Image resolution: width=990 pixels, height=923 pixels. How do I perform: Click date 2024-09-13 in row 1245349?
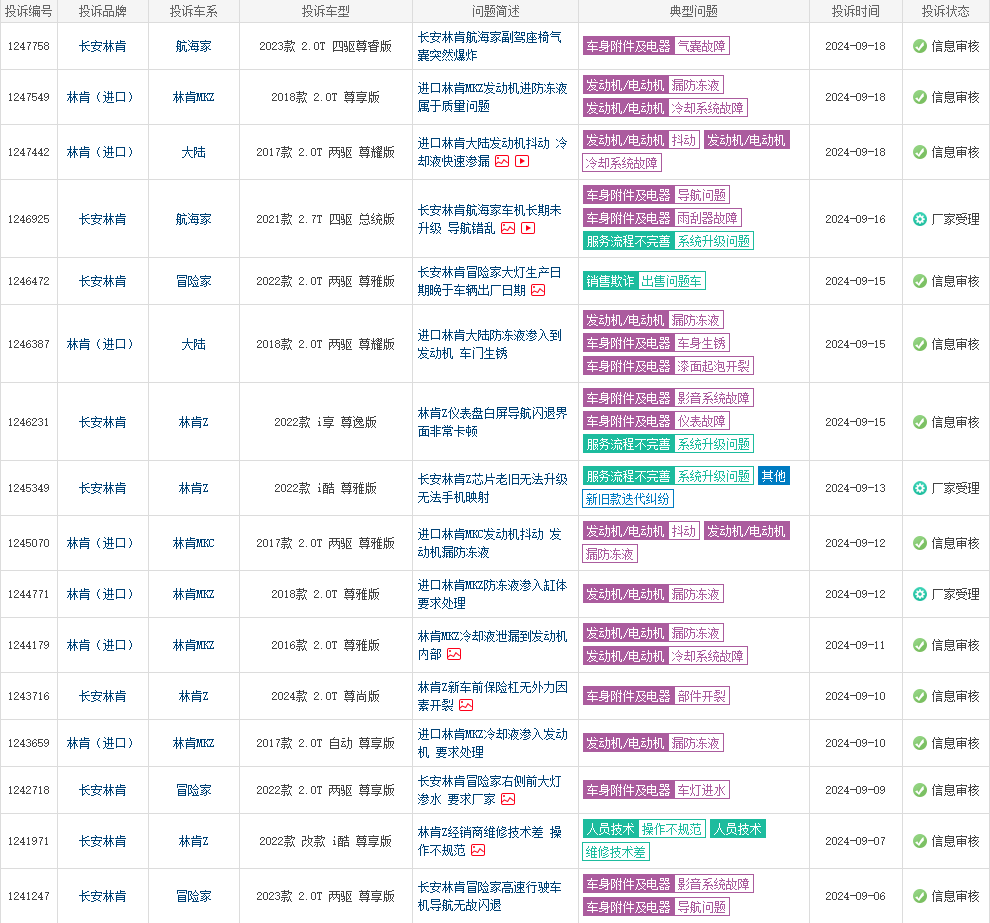[x=856, y=488]
